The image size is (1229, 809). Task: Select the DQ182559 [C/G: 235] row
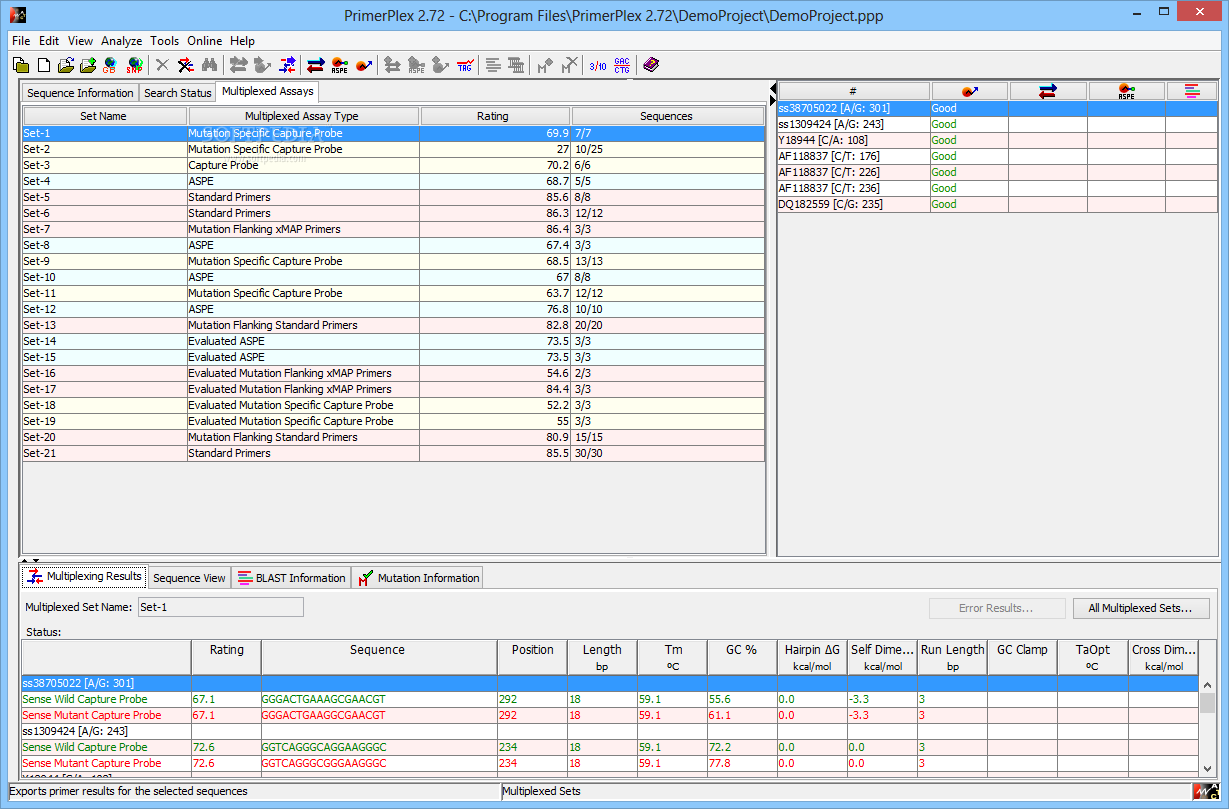pyautogui.click(x=997, y=204)
